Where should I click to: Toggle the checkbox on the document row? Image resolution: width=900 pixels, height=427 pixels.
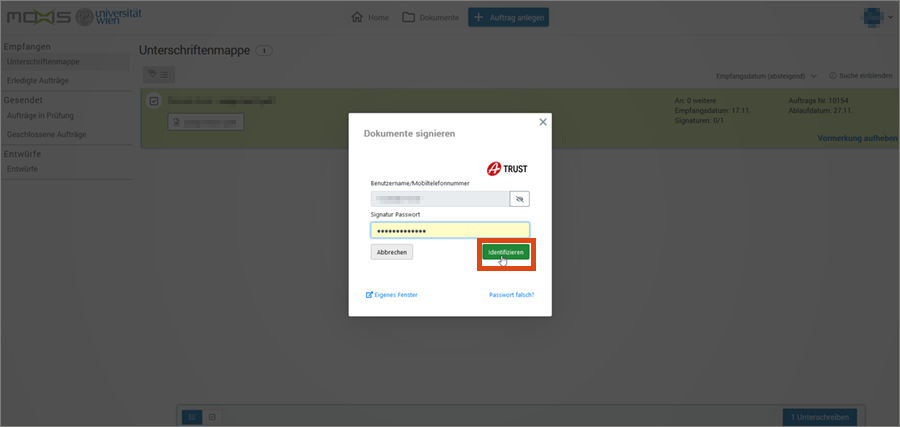(154, 101)
